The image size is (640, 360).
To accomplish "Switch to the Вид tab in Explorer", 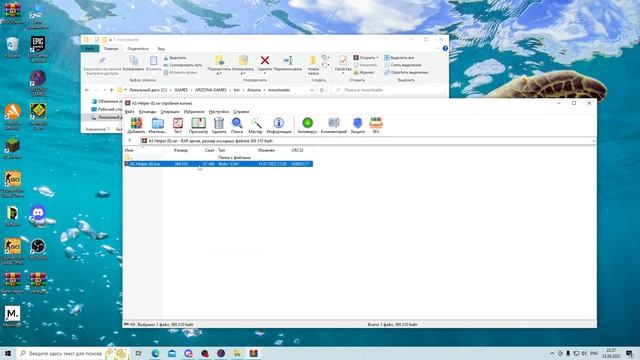I will pos(161,49).
